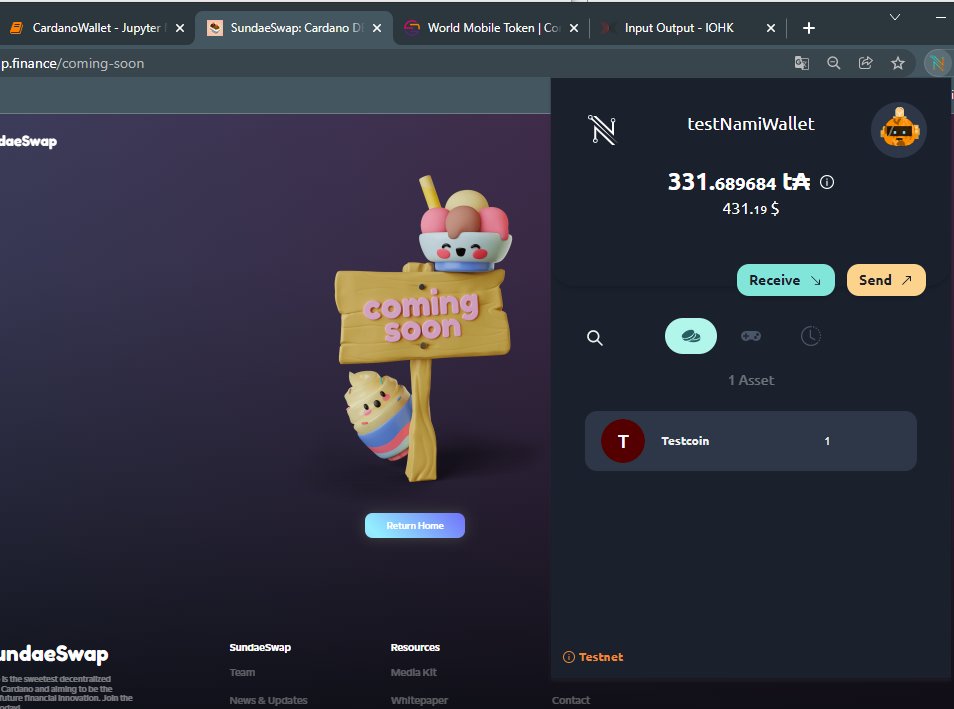The height and width of the screenshot is (709, 954).
Task: Click the balance info icon
Action: pos(827,182)
